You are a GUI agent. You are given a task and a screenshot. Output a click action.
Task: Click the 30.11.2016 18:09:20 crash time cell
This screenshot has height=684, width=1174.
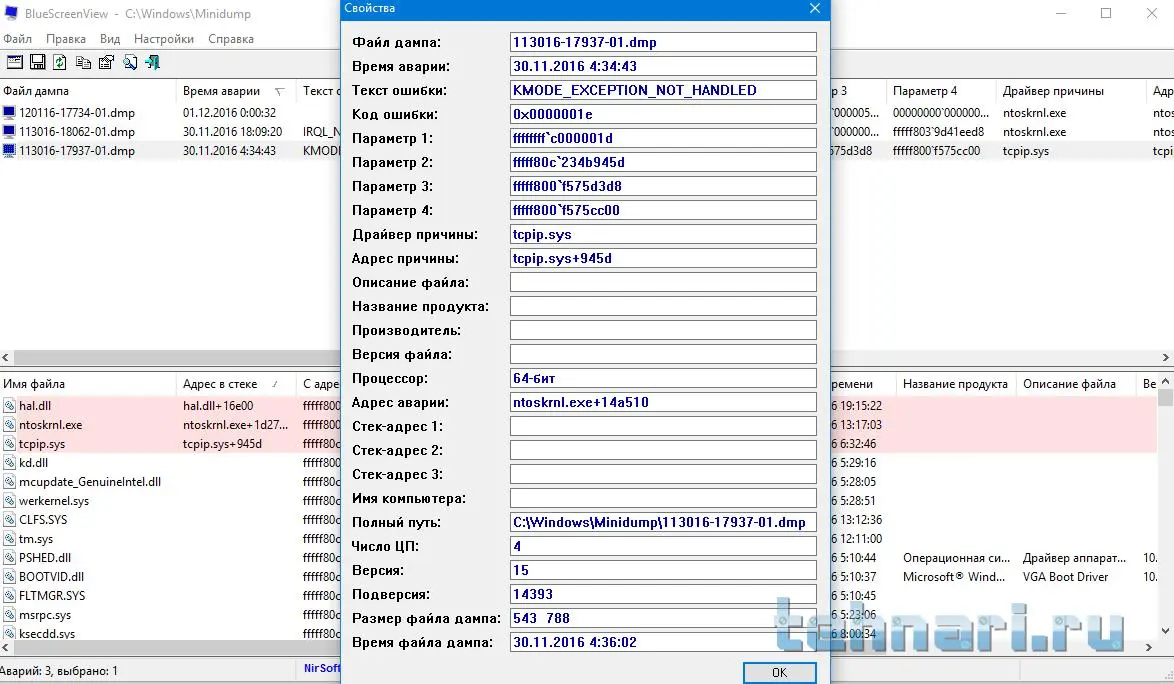pos(233,132)
